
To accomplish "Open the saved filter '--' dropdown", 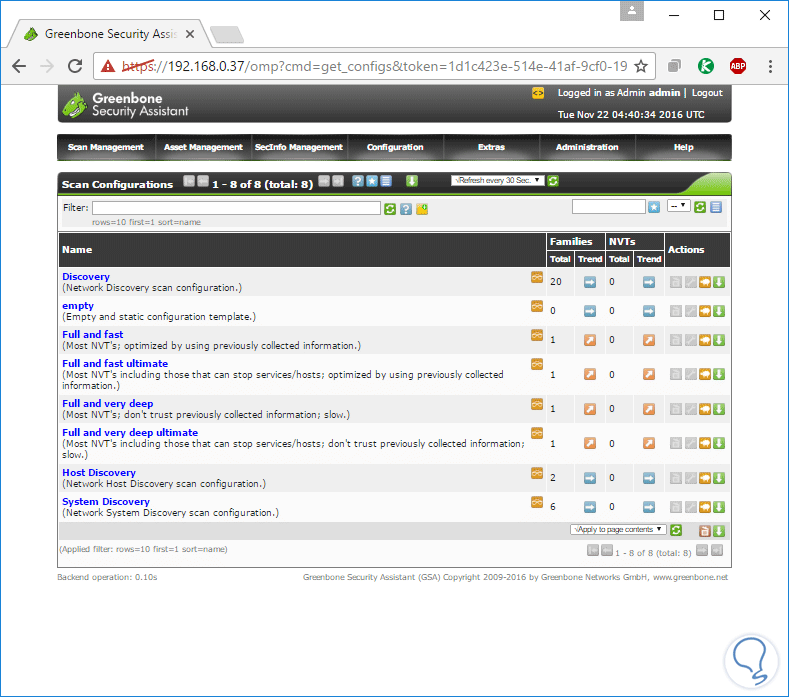I will point(678,206).
